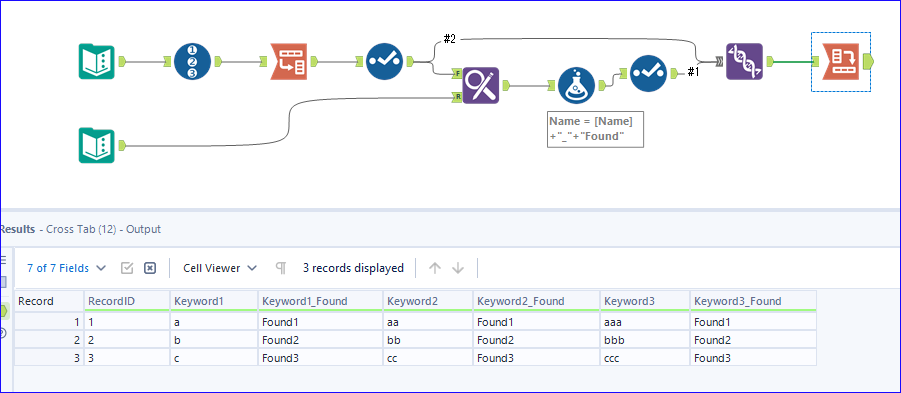The height and width of the screenshot is (393, 901).
Task: Select cell 'c' under Keyword1
Action: (x=214, y=357)
